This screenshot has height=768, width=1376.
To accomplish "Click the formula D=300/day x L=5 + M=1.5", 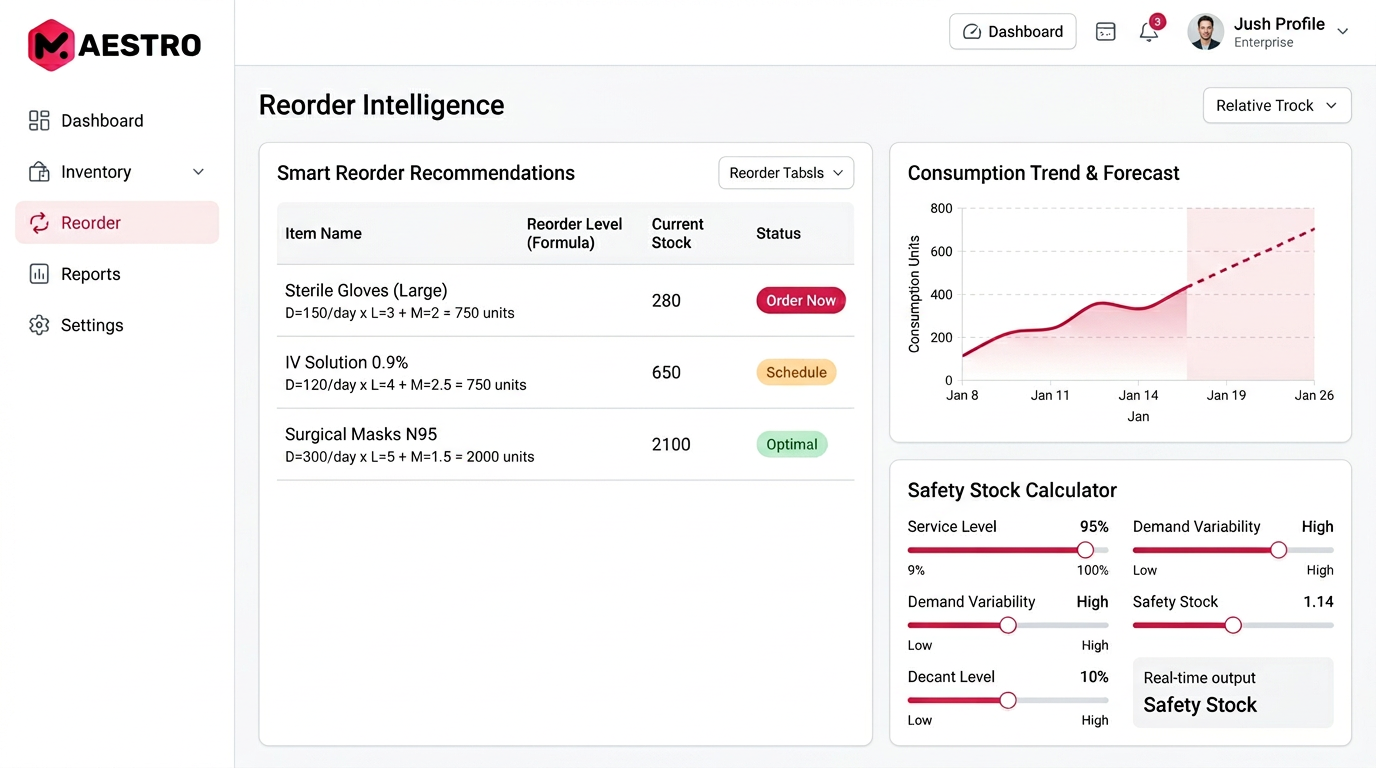I will (410, 457).
